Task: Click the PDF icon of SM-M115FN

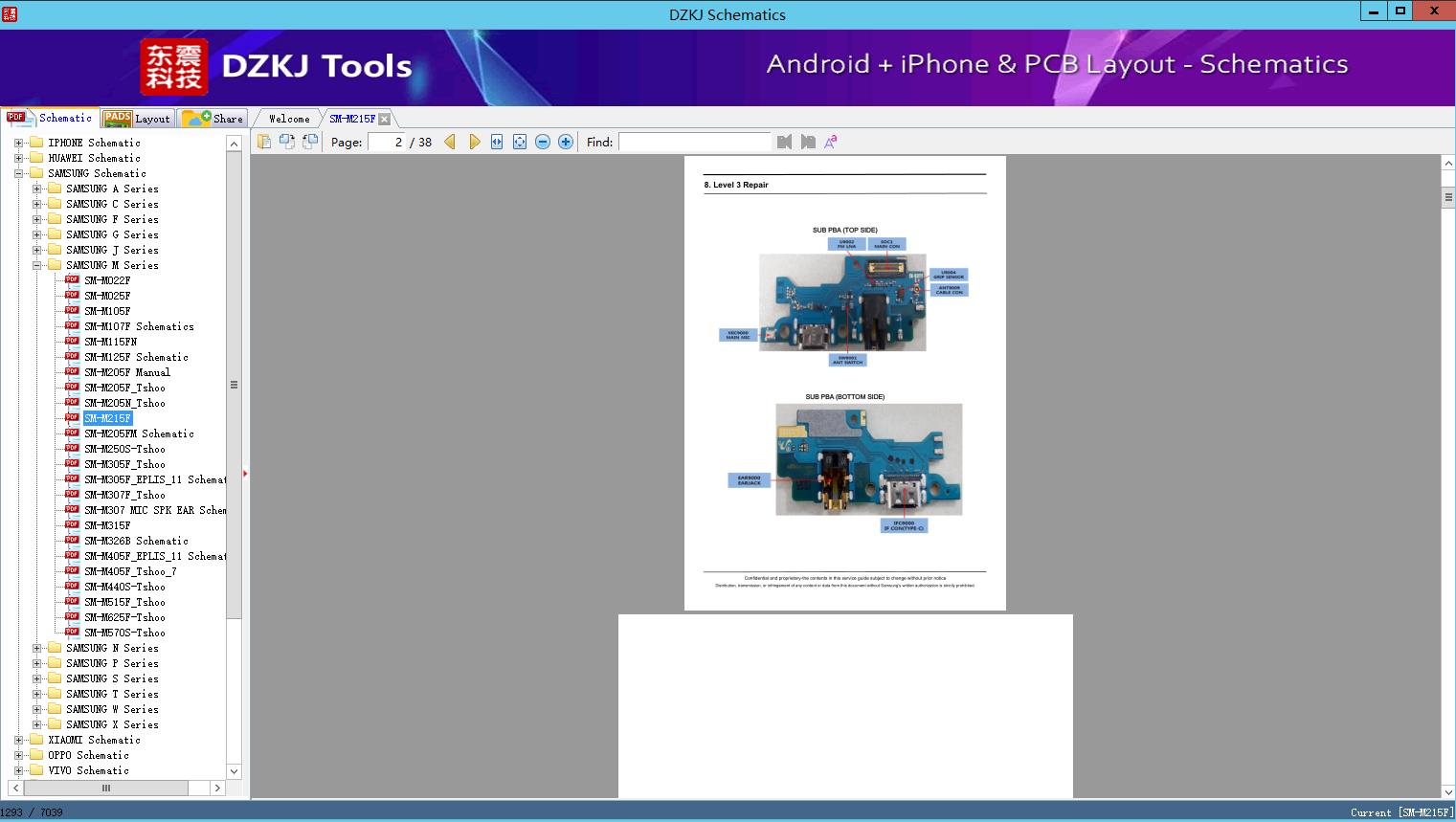Action: (x=72, y=341)
